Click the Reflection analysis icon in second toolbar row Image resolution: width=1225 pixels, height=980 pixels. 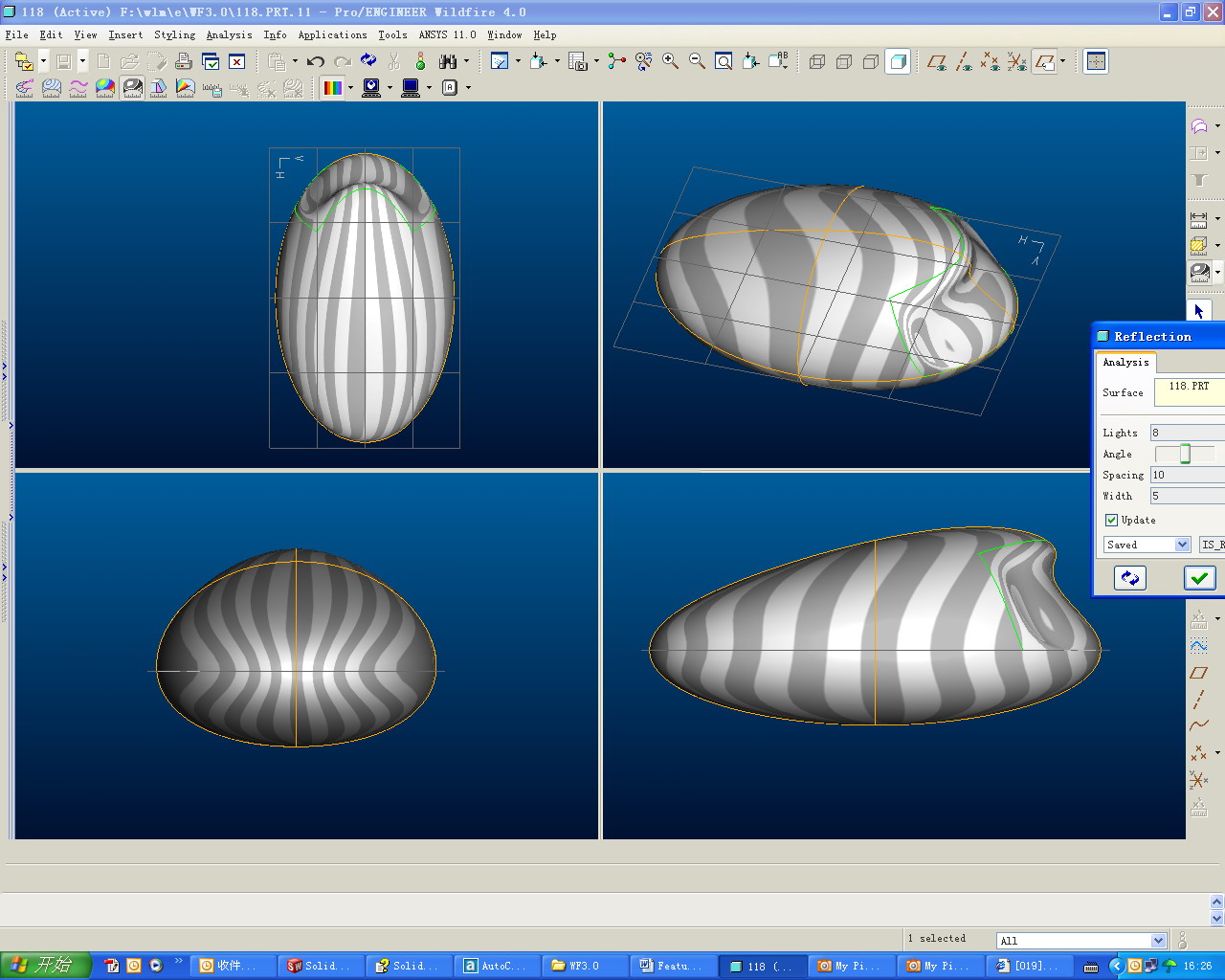pos(132,88)
